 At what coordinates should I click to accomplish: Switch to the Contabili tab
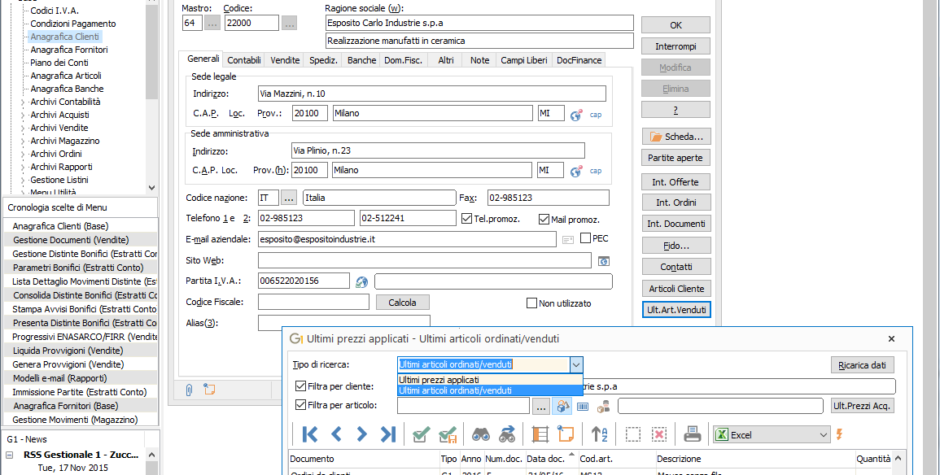click(244, 60)
